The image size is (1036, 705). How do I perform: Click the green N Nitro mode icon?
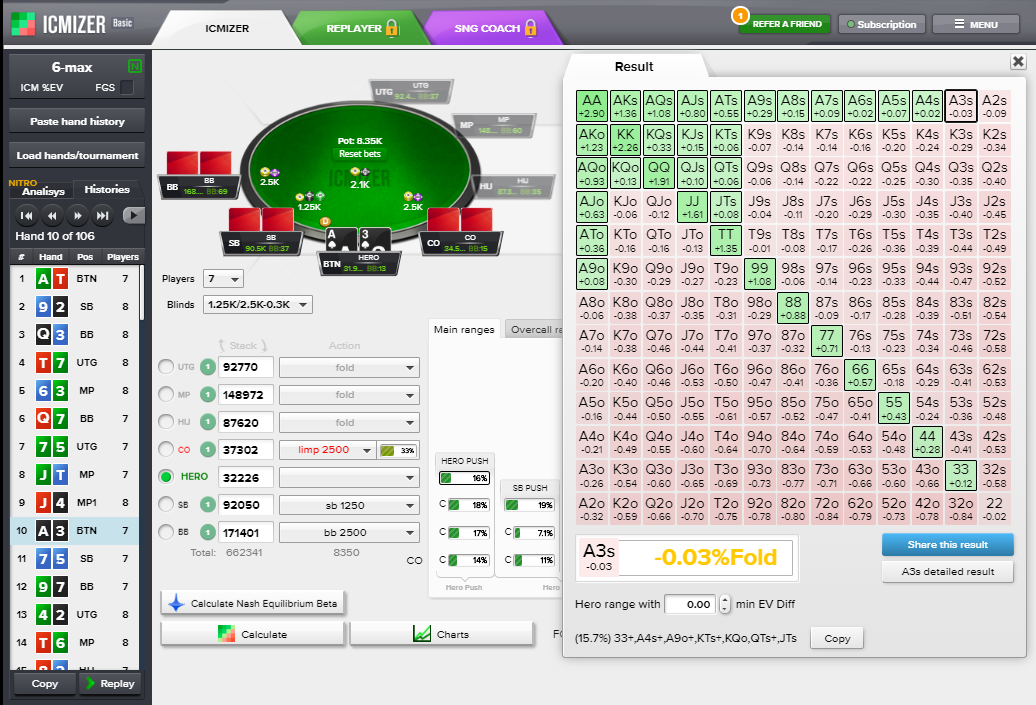tap(135, 66)
